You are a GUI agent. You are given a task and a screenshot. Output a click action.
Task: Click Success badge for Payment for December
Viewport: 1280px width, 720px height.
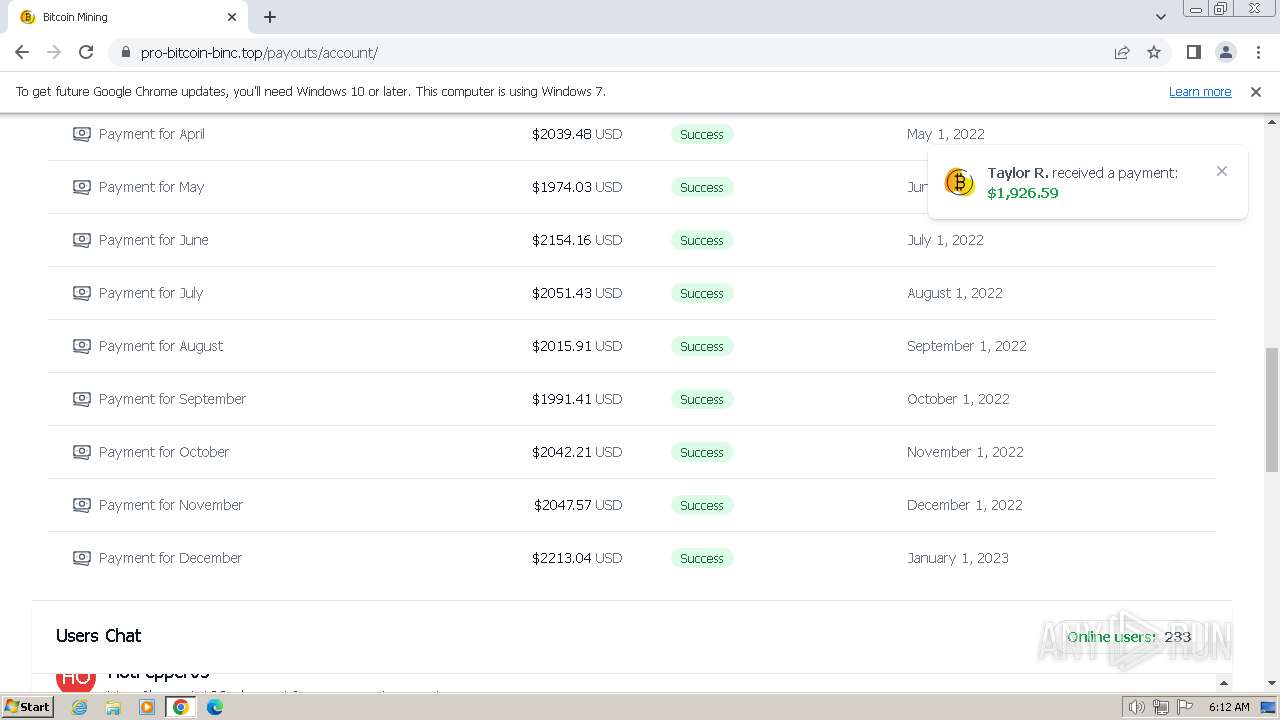pos(702,558)
